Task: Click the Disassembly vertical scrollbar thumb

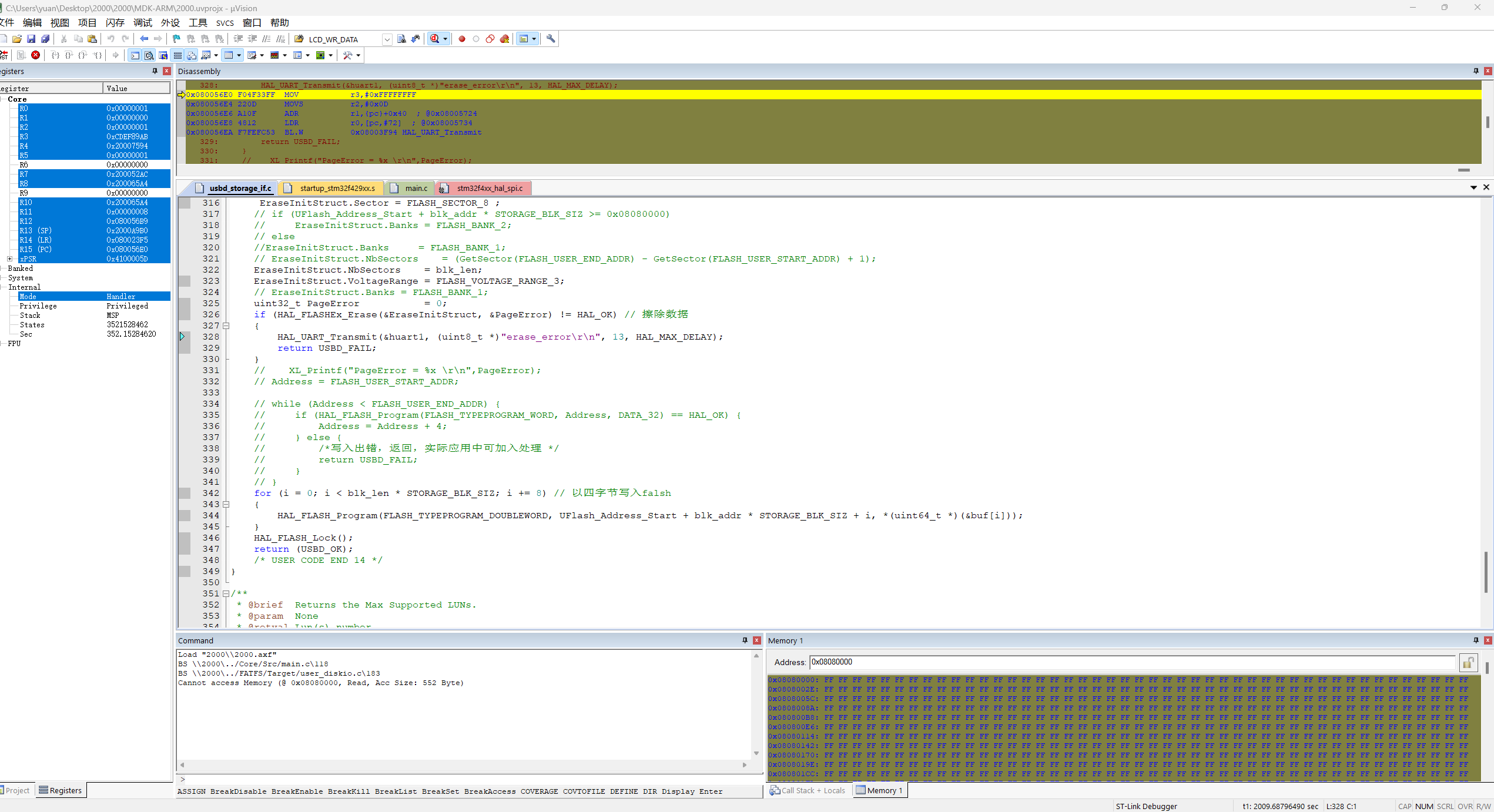Action: (x=1488, y=122)
